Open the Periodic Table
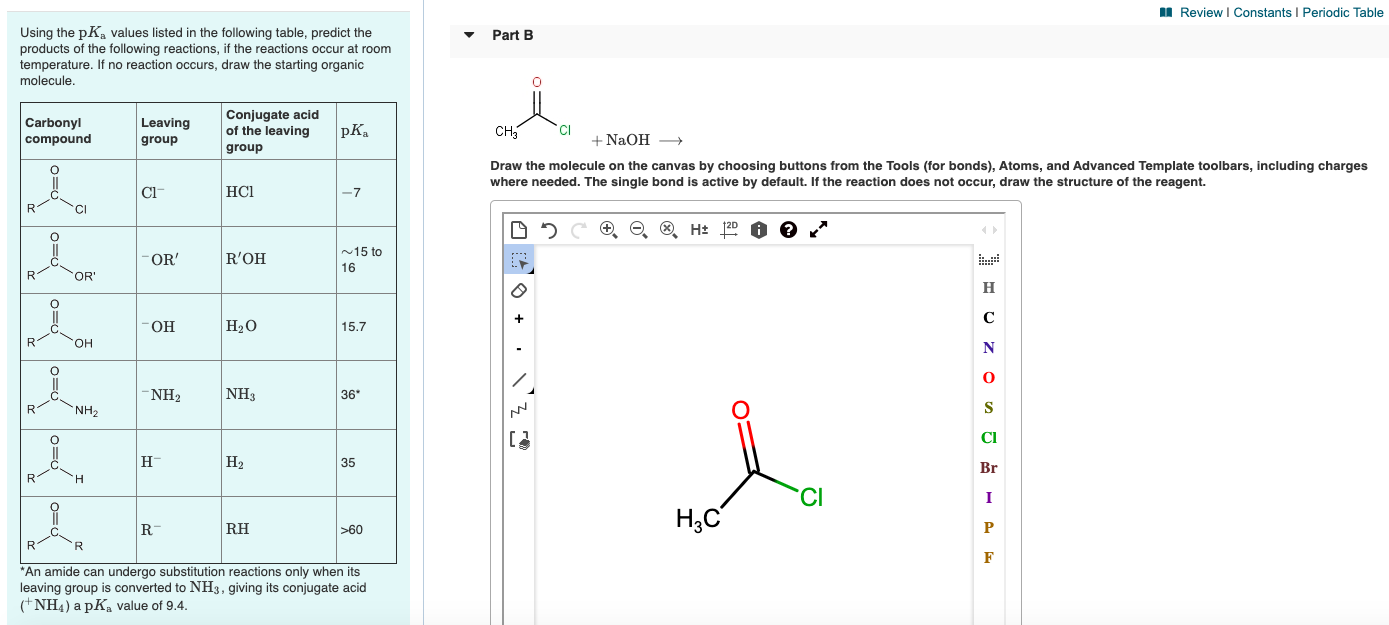 [x=1343, y=13]
